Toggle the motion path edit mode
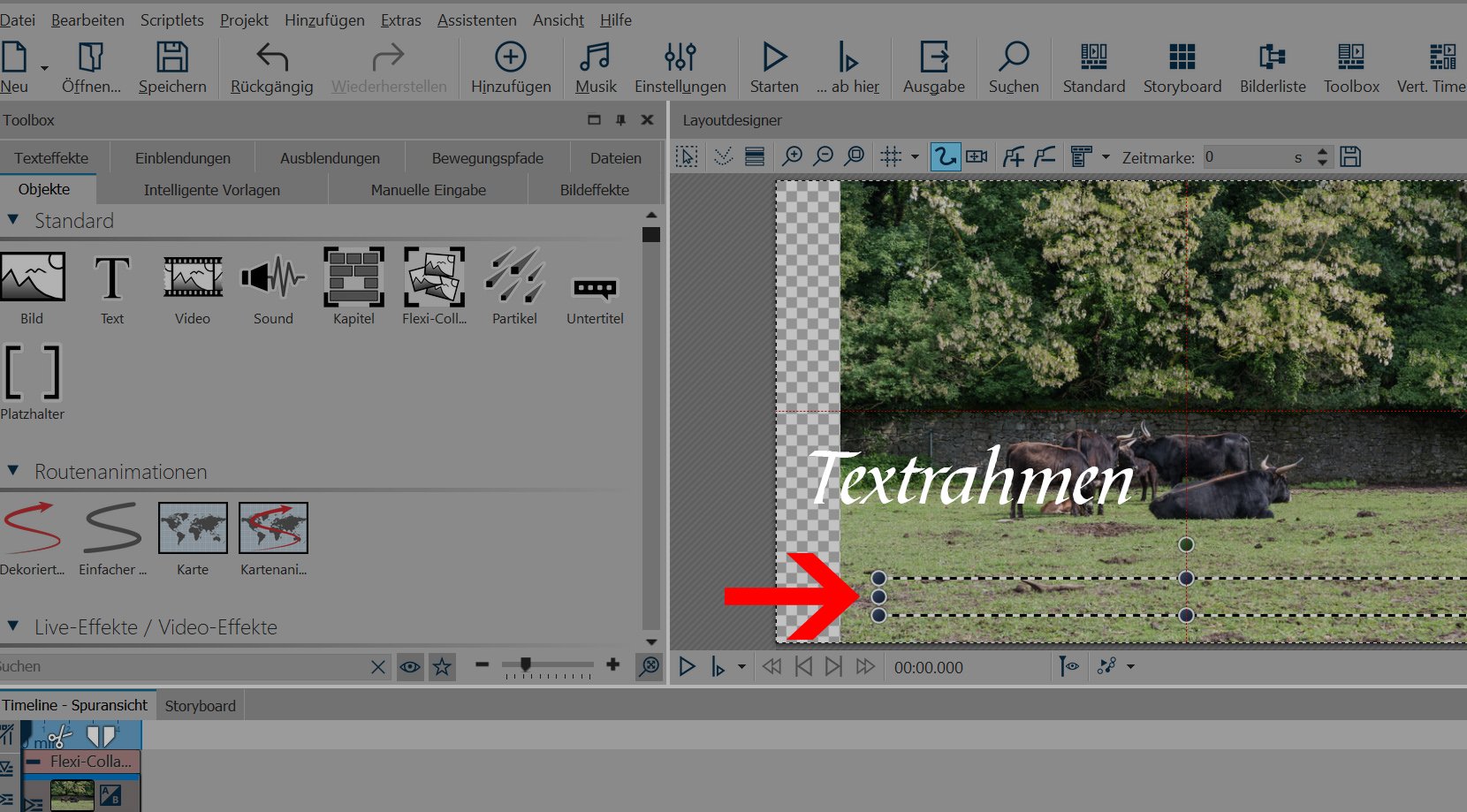The image size is (1467, 812). click(945, 157)
